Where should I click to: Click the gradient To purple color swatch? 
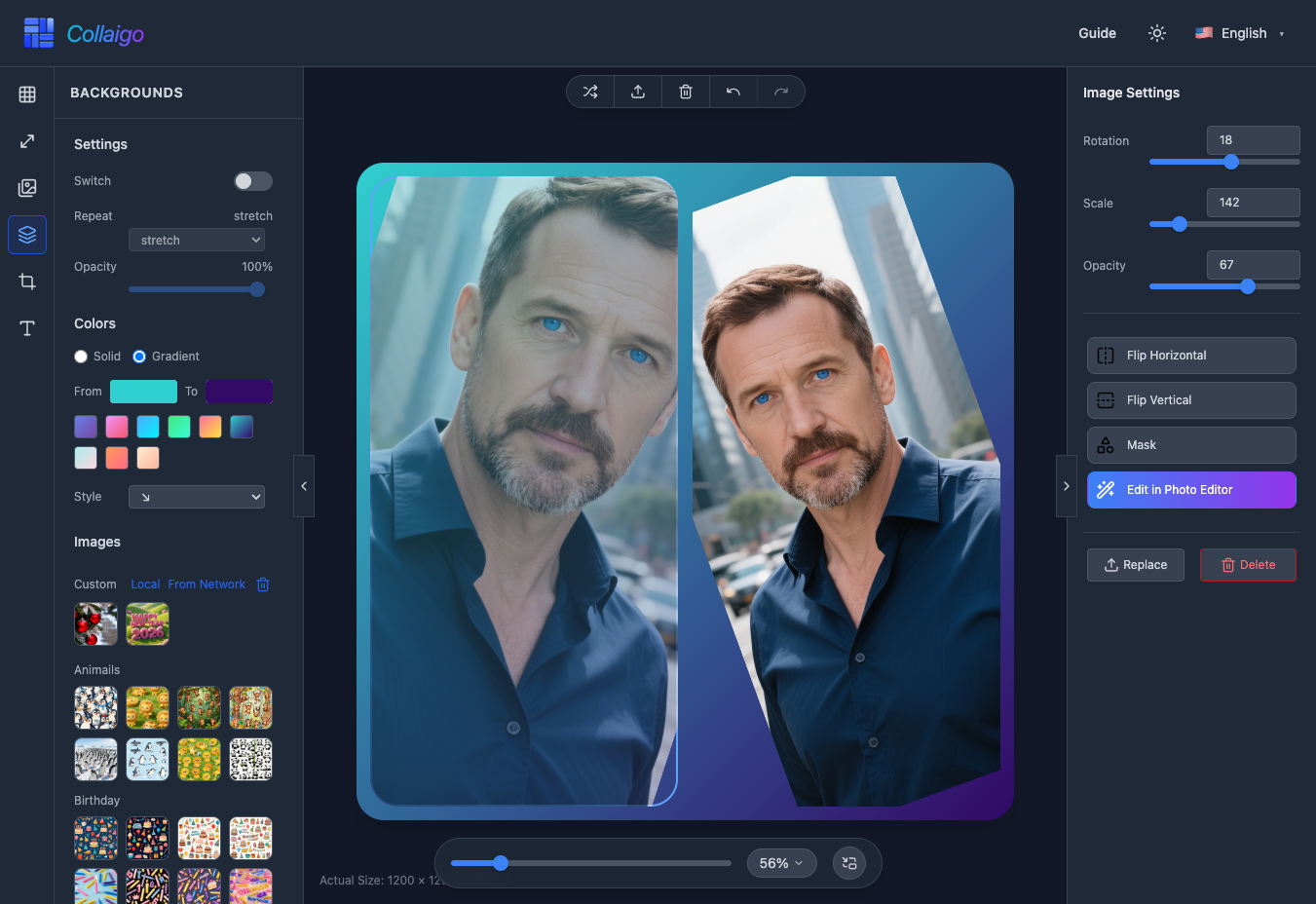[x=239, y=392]
